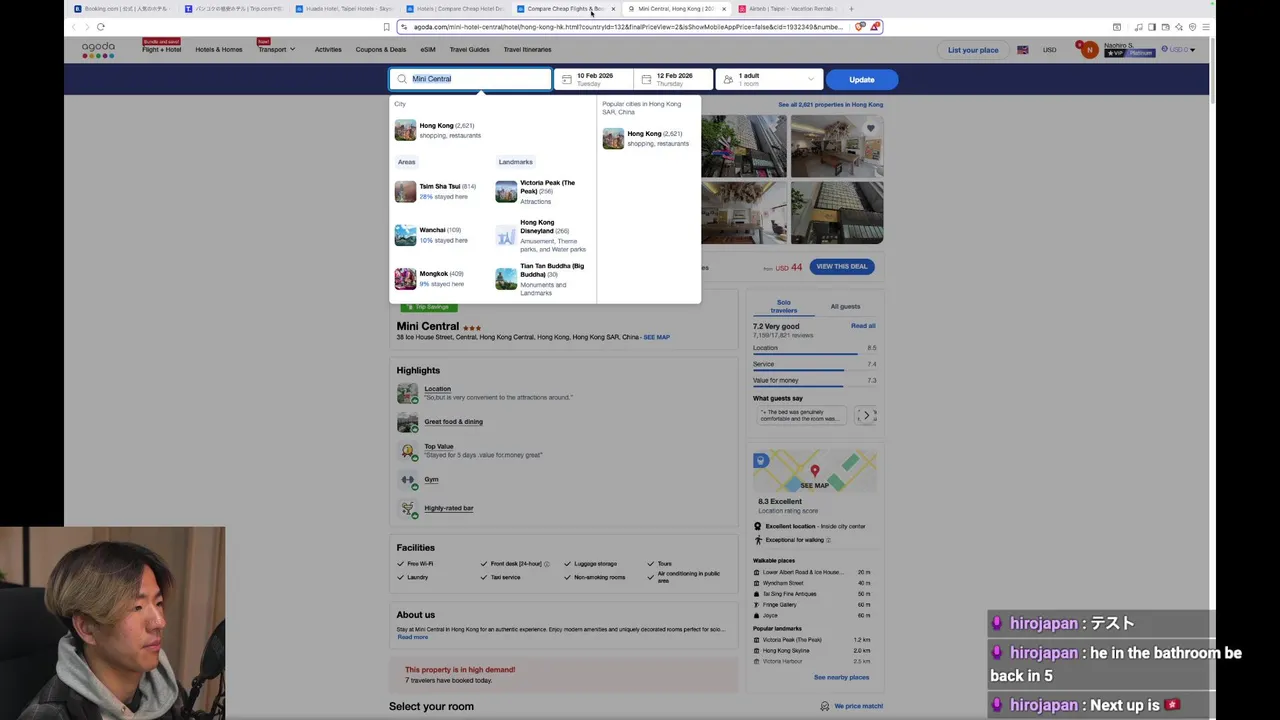Click SEE MAP link beside address
1280x720 pixels.
pyautogui.click(x=657, y=337)
